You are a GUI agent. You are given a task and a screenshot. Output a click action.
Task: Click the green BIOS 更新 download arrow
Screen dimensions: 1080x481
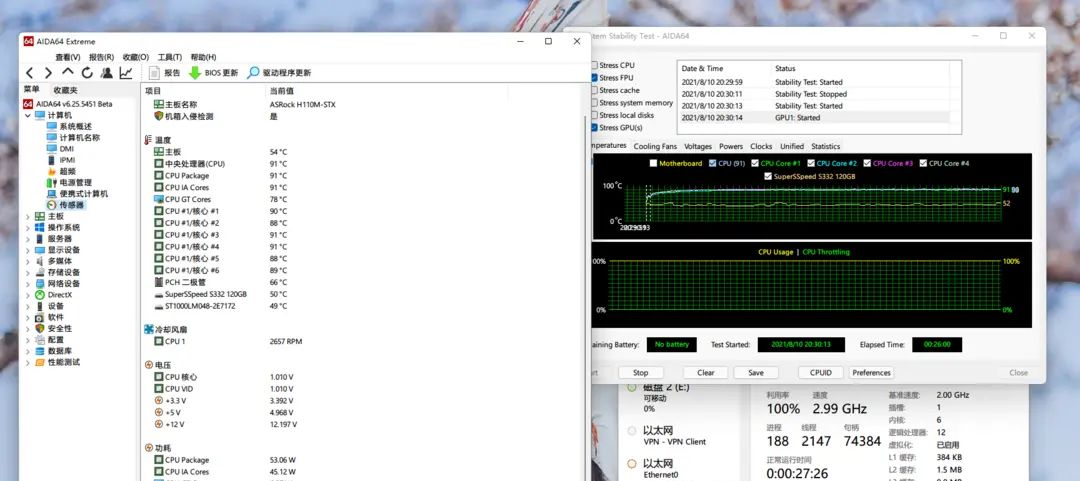[x=195, y=73]
